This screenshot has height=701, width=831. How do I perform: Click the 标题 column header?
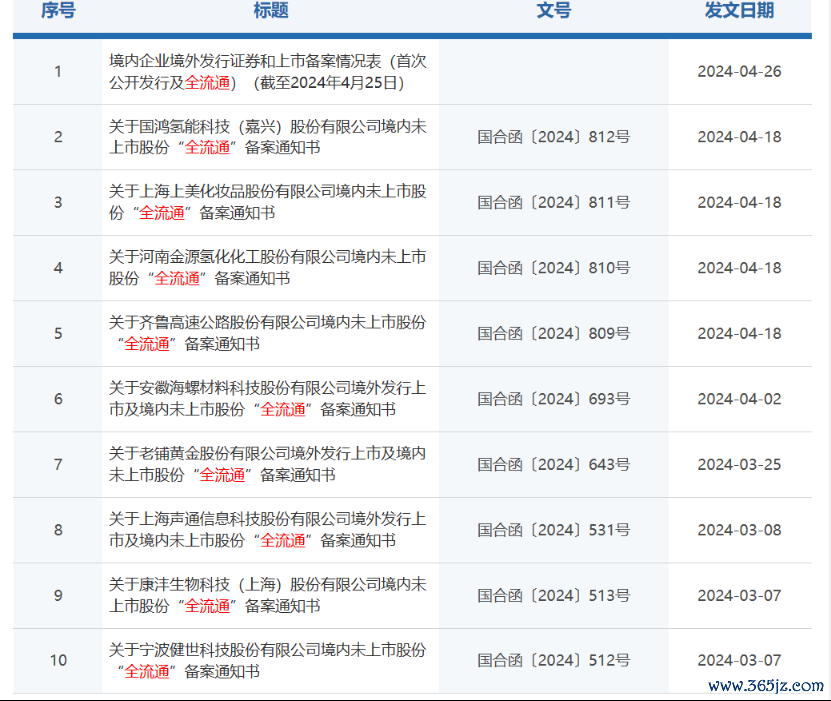pyautogui.click(x=271, y=10)
